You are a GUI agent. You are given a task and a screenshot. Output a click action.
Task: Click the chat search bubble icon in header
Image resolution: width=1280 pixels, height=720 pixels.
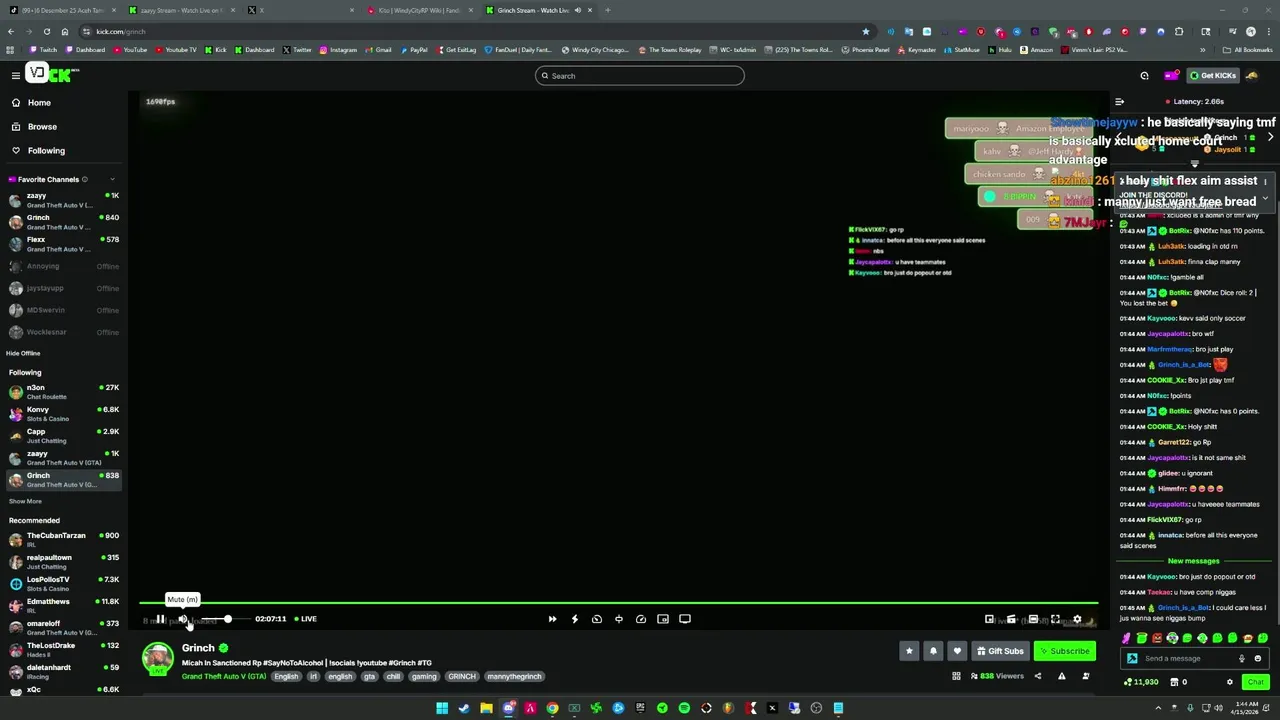tap(1144, 76)
